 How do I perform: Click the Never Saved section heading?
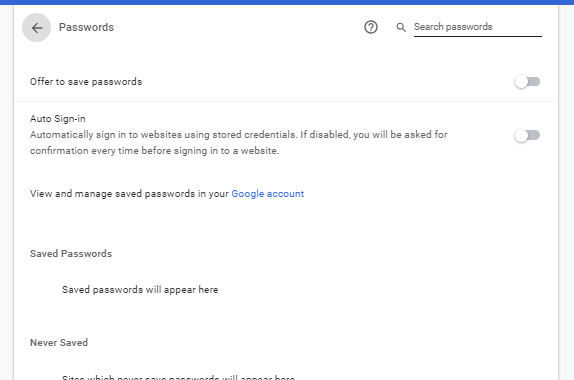coord(59,343)
